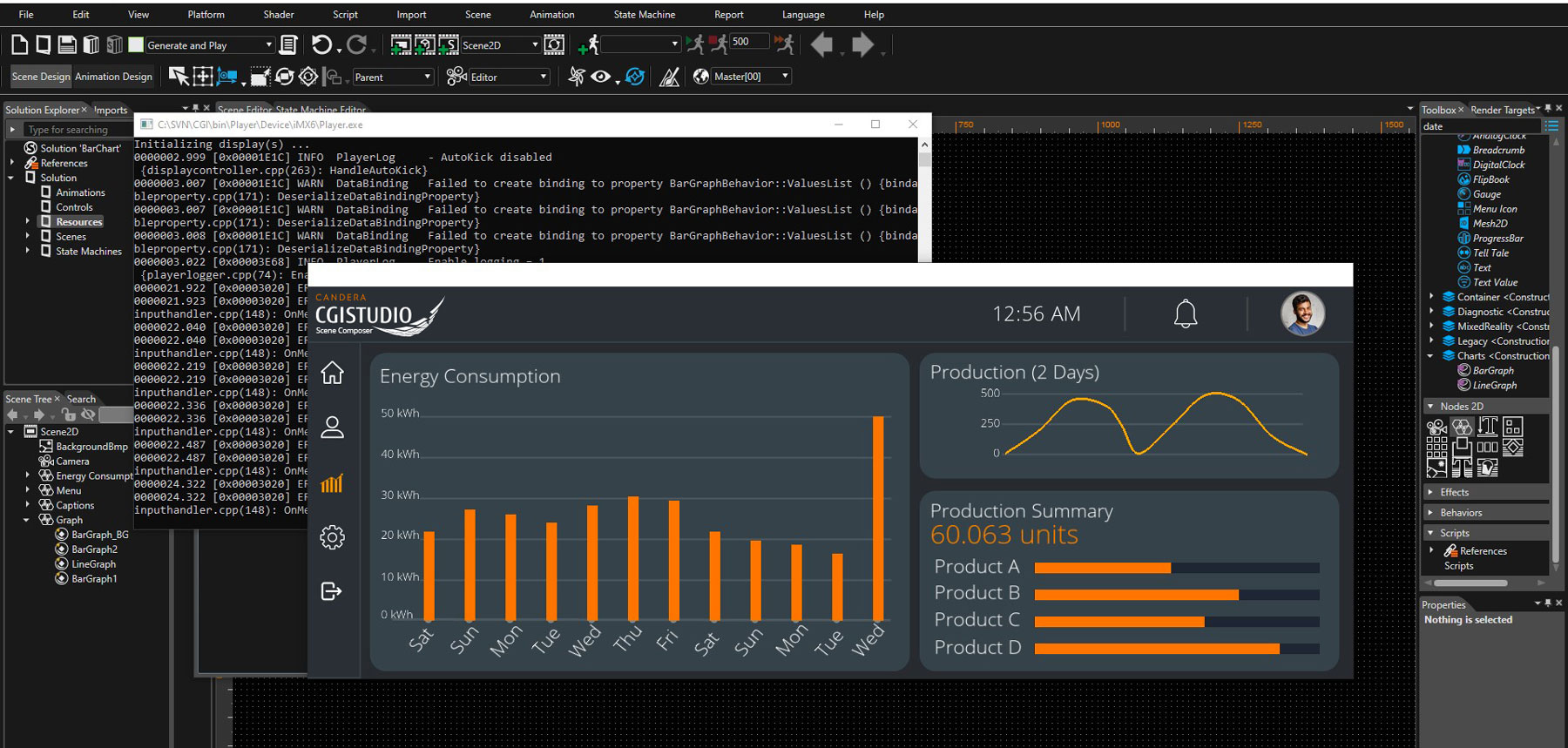The height and width of the screenshot is (748, 1568).
Task: Expand the Effects section in Toolbox
Action: coord(1454,492)
